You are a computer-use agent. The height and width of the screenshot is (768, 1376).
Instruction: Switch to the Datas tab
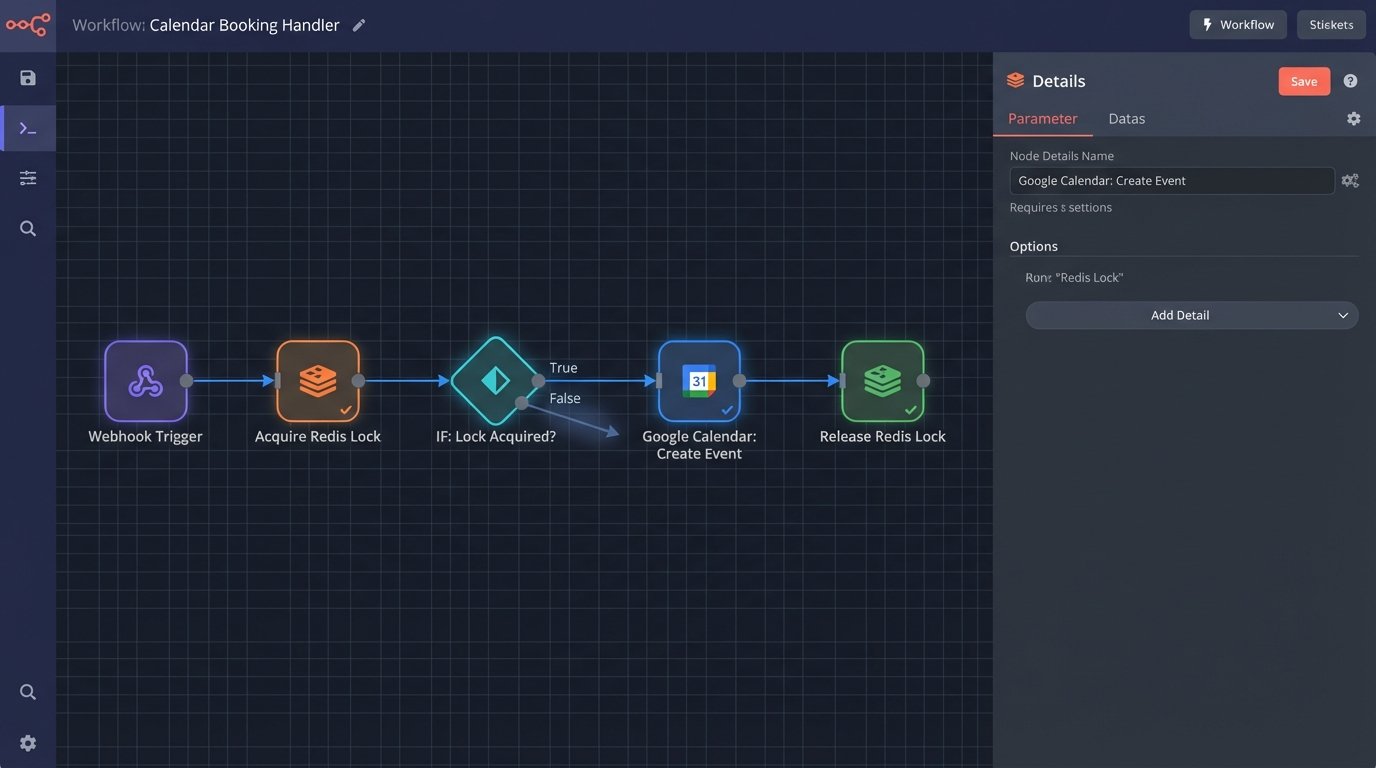point(1126,119)
